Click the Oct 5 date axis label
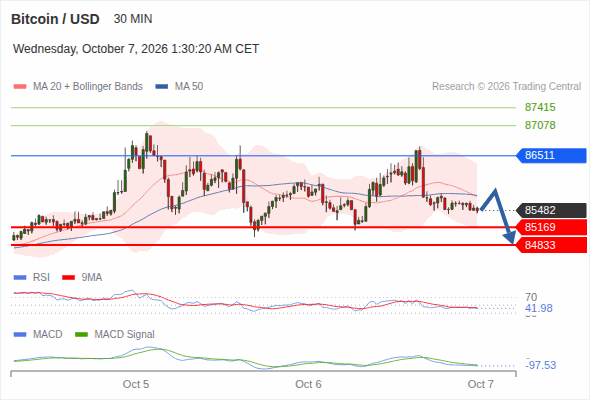590x400 pixels. [136, 385]
